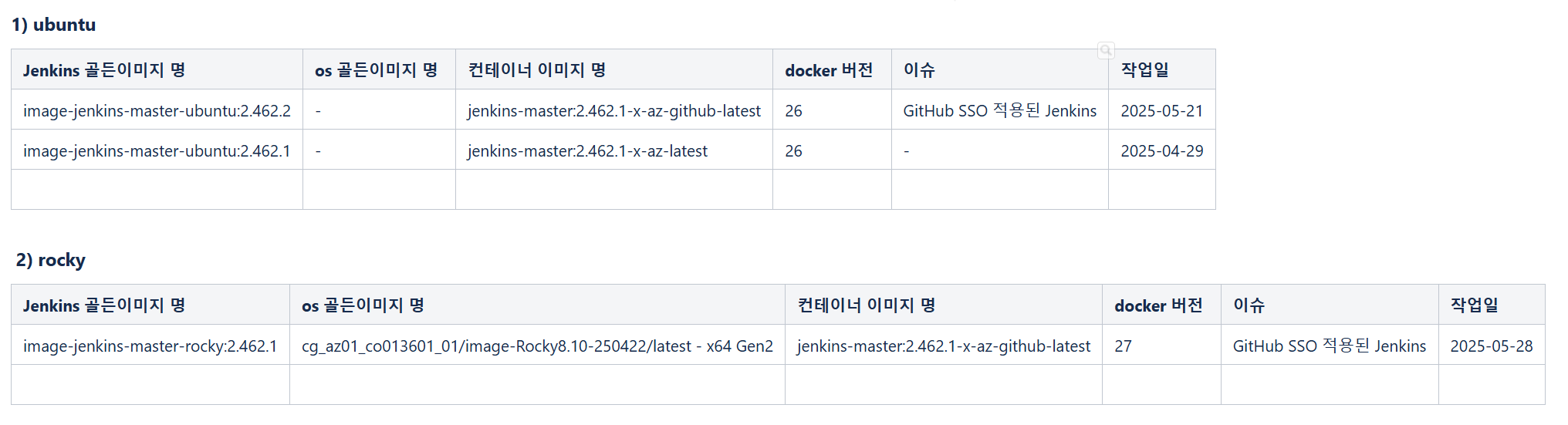1568x425 pixels.
Task: Click the ubuntu table's os 골든이미지 명 header
Action: 379,69
